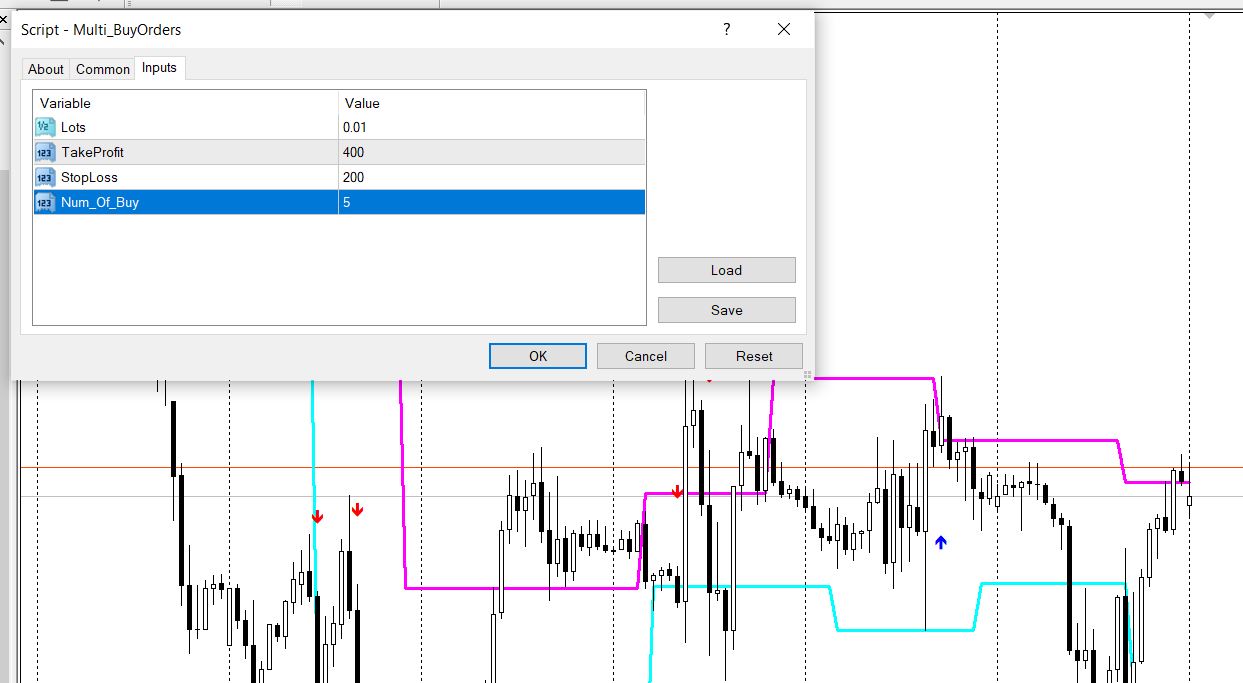1243x683 pixels.
Task: Click the fraction icon beside Lots variable
Action: click(x=44, y=127)
